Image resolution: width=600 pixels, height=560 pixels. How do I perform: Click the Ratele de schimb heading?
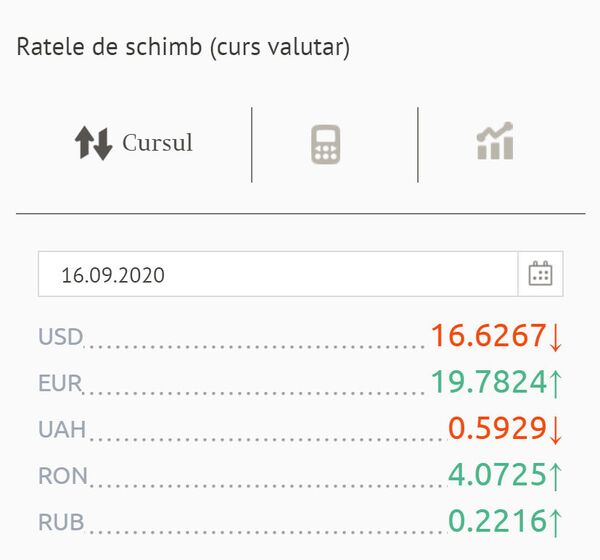point(183,47)
